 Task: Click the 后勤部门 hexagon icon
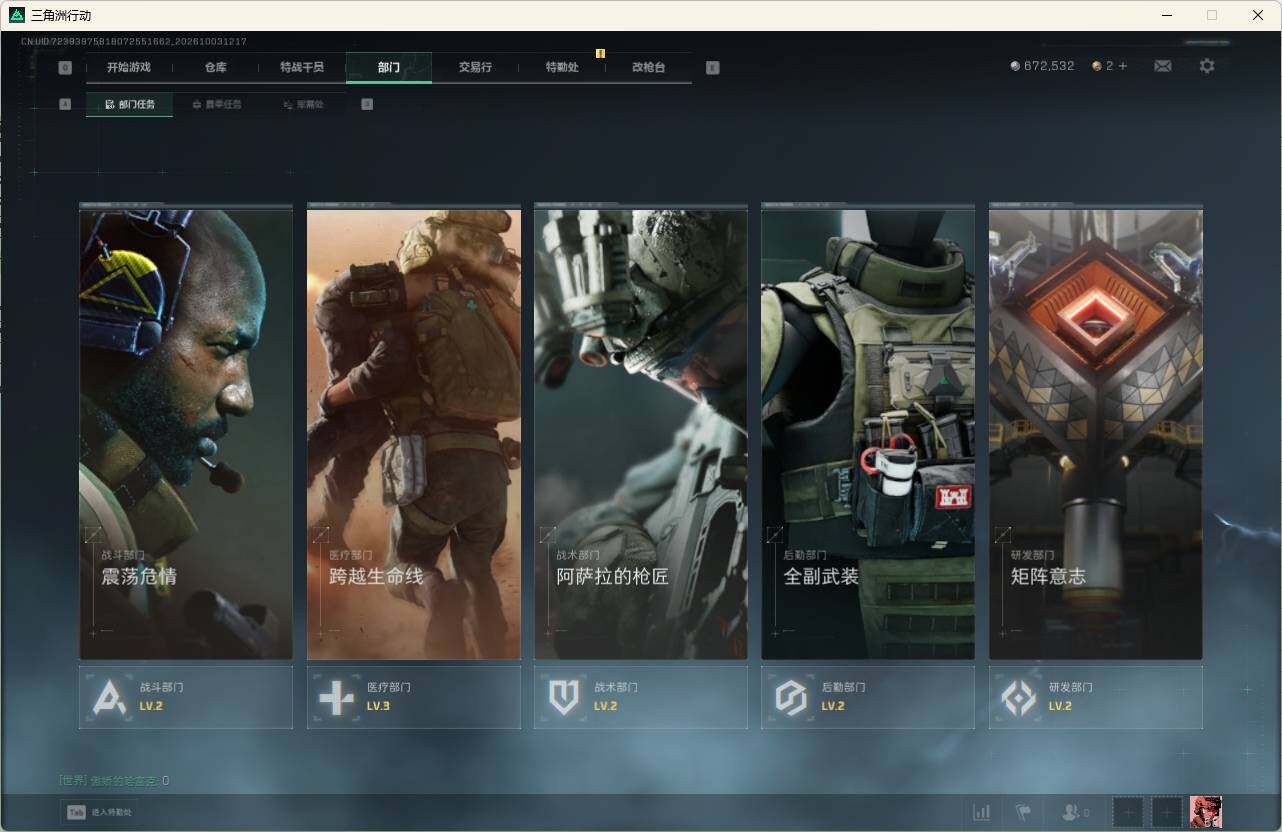791,697
